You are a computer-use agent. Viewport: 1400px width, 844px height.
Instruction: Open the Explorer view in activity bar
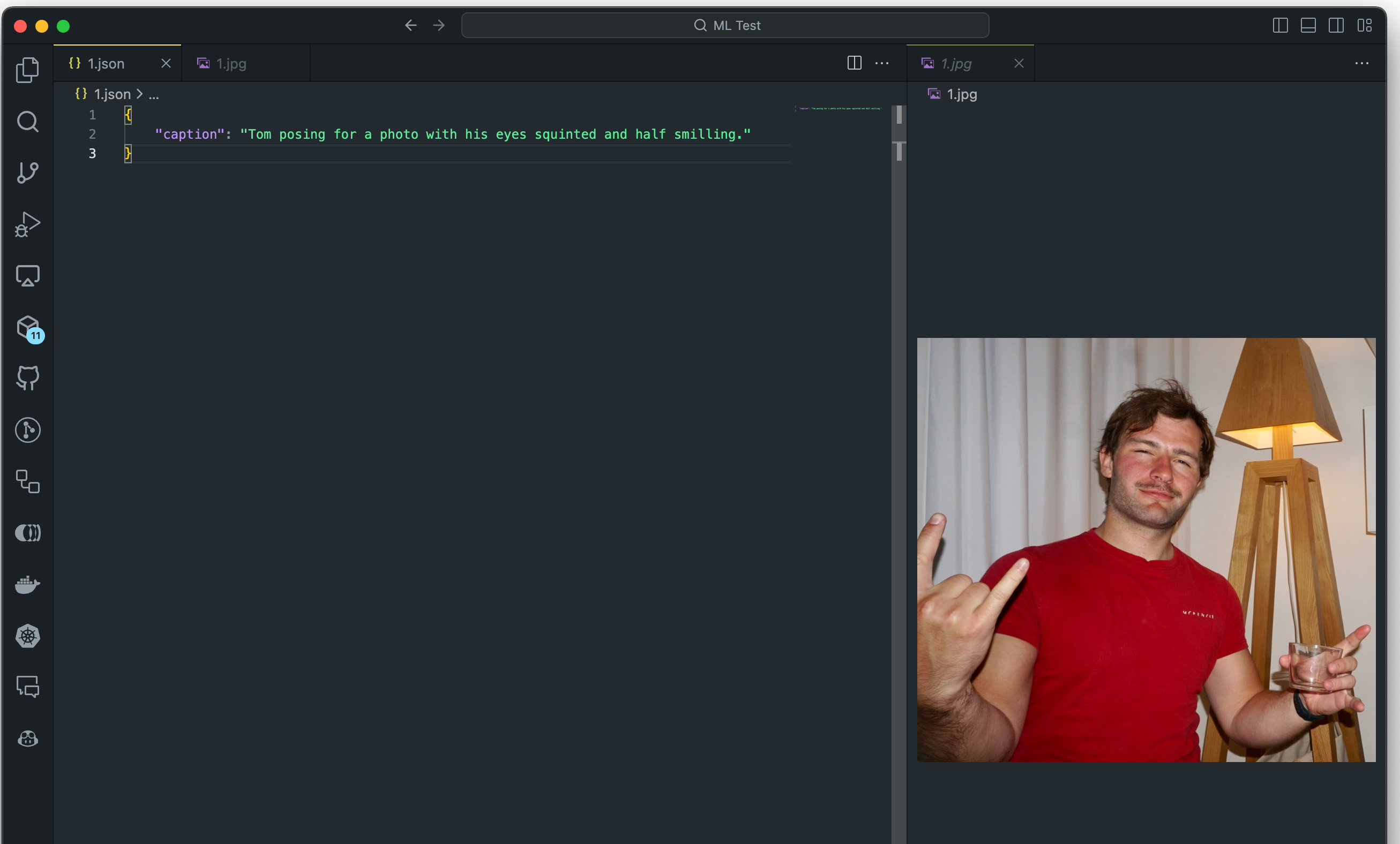27,70
